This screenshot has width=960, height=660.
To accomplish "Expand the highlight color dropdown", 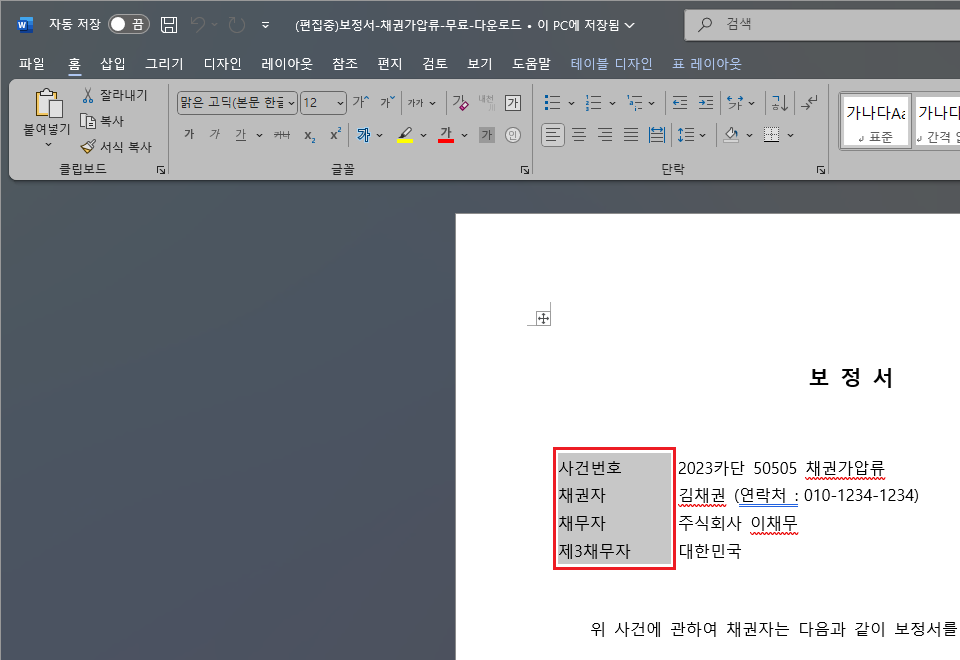I will [x=421, y=135].
